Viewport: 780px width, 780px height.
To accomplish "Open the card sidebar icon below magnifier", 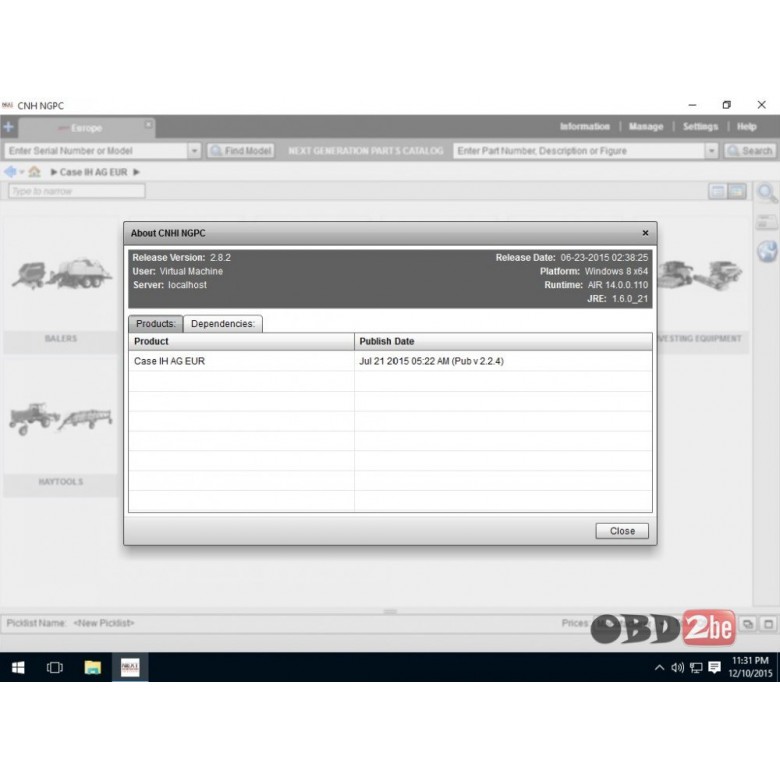I will click(766, 222).
